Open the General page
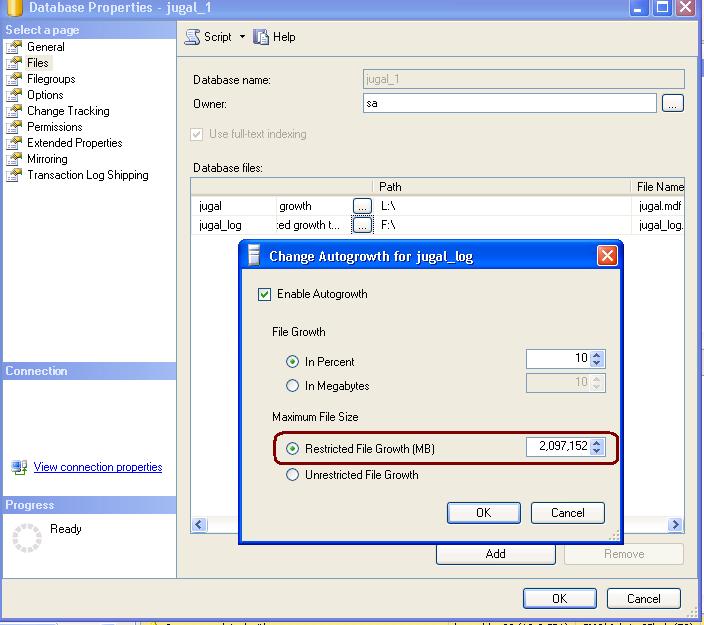704x625 pixels. 45,47
